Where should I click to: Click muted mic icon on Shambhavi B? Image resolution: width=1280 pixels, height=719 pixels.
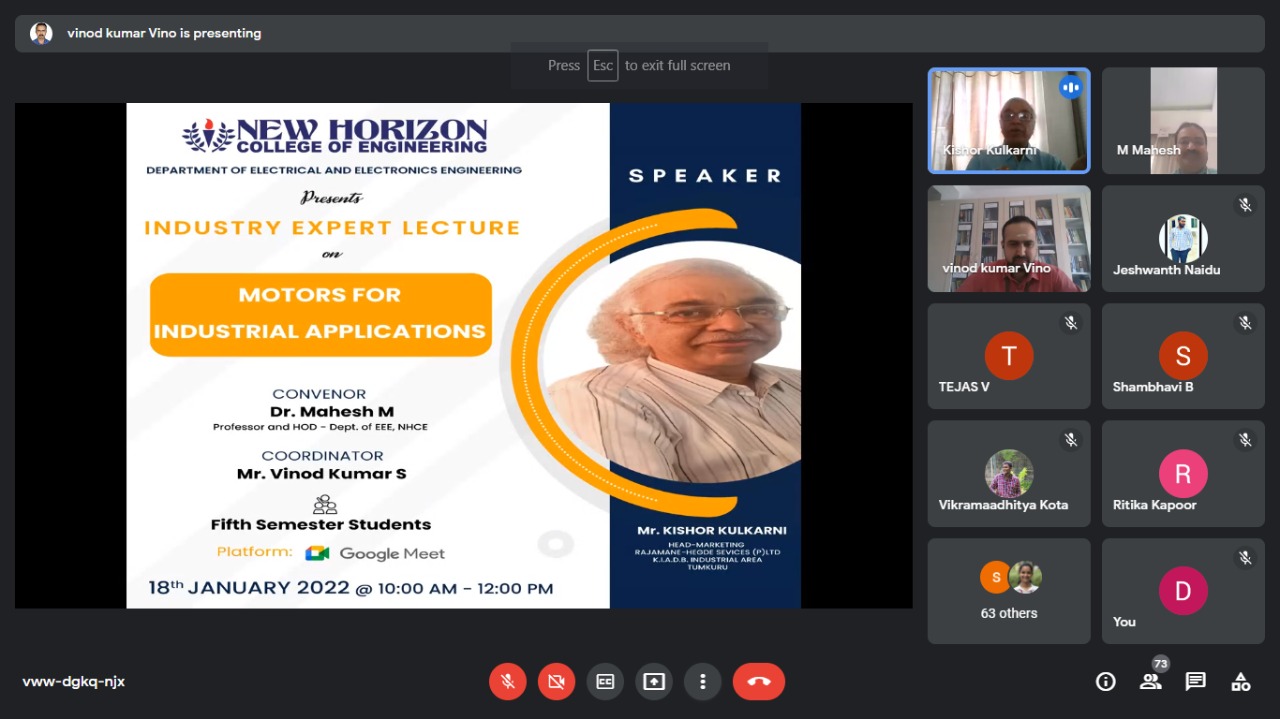1245,323
